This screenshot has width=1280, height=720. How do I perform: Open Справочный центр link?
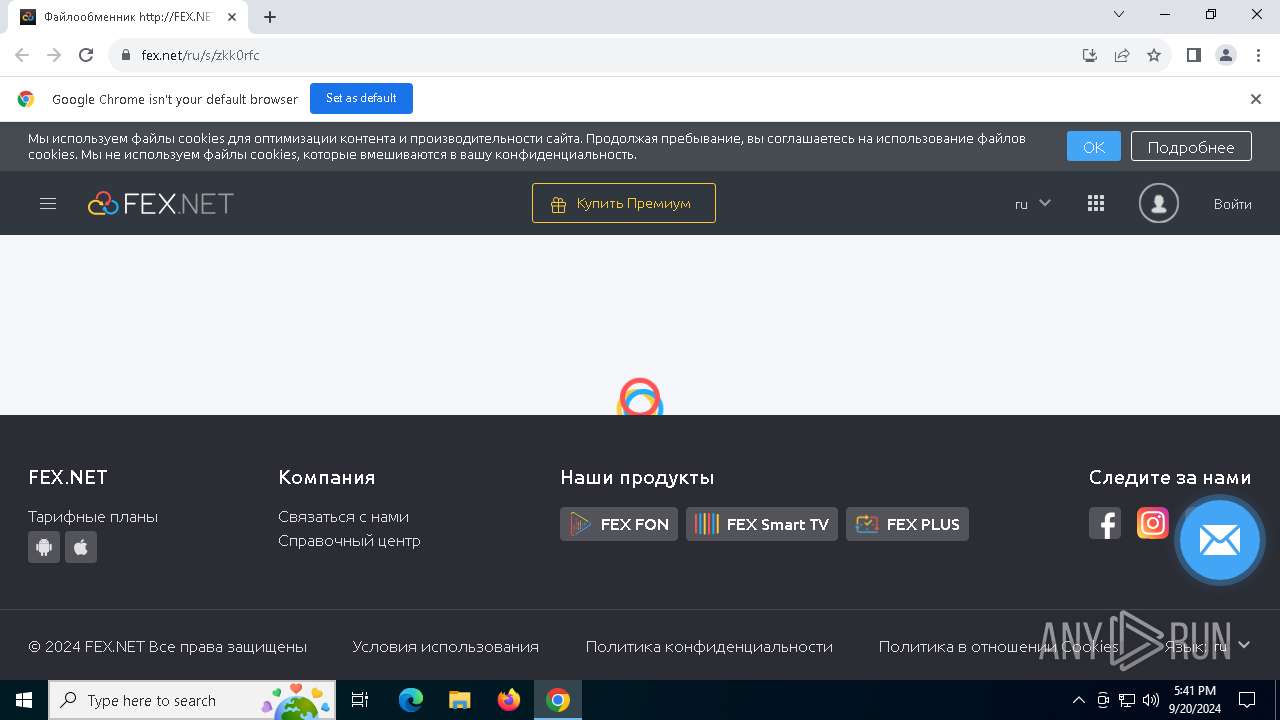[349, 541]
